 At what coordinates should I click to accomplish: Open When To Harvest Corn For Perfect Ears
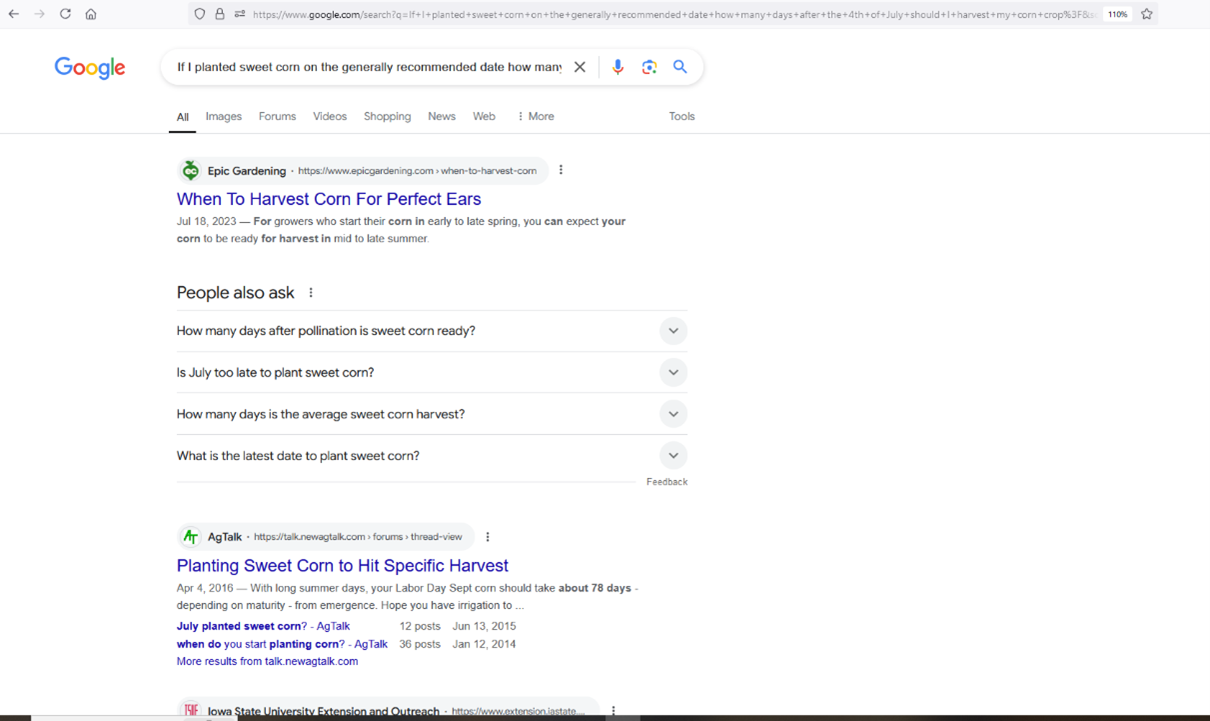pos(329,199)
